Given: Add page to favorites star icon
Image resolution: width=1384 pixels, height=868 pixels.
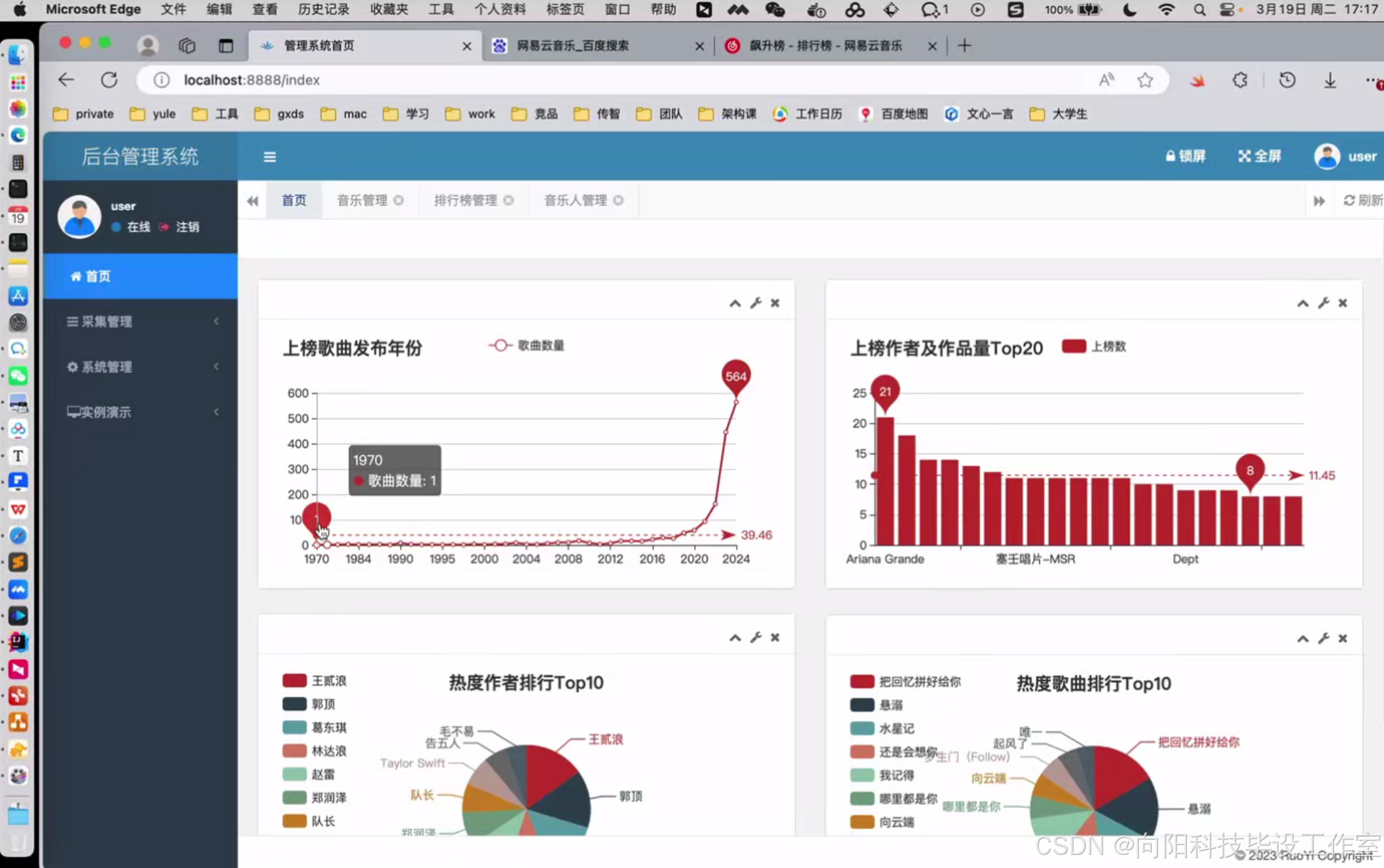Looking at the screenshot, I should (1145, 80).
